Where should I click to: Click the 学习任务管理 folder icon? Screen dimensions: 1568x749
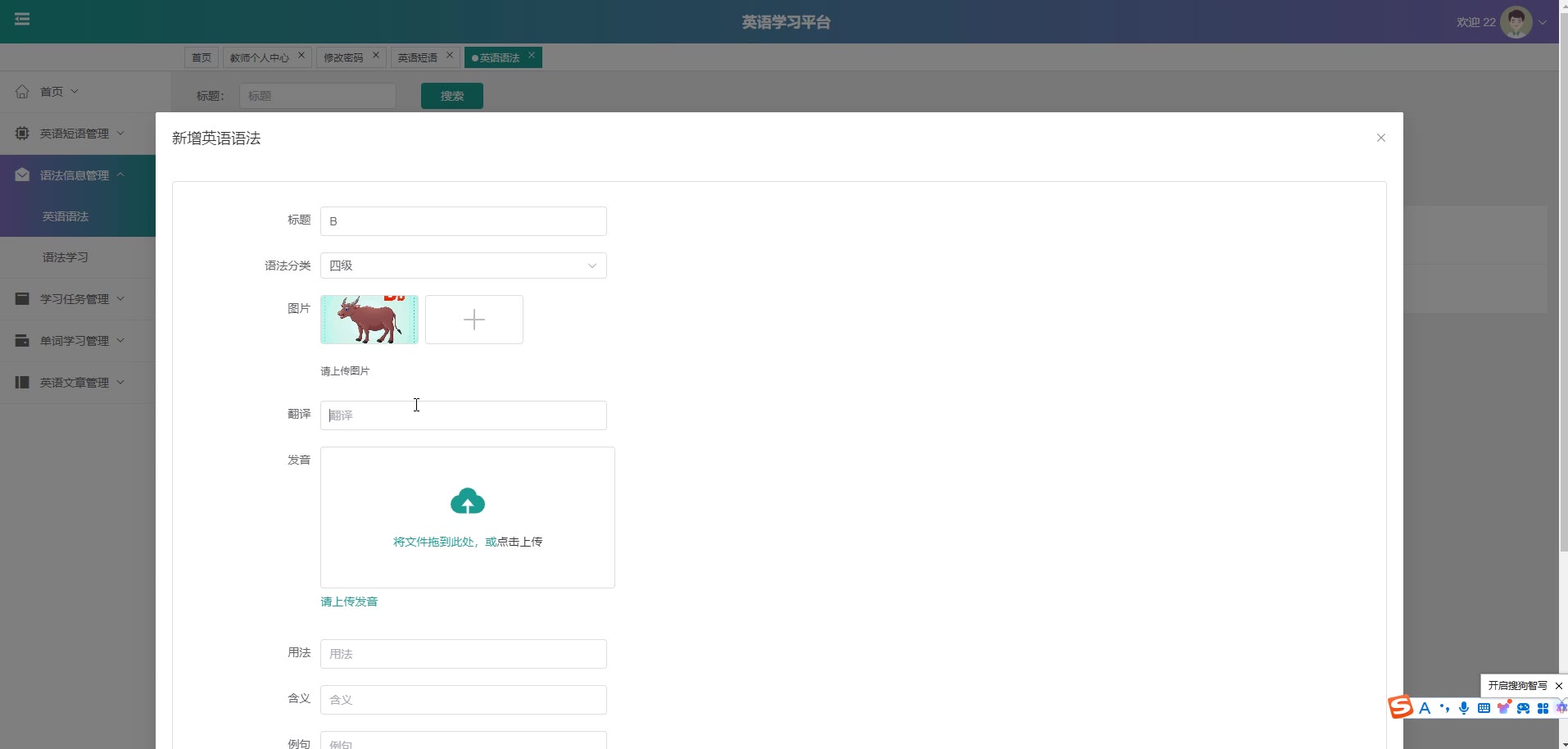click(22, 298)
